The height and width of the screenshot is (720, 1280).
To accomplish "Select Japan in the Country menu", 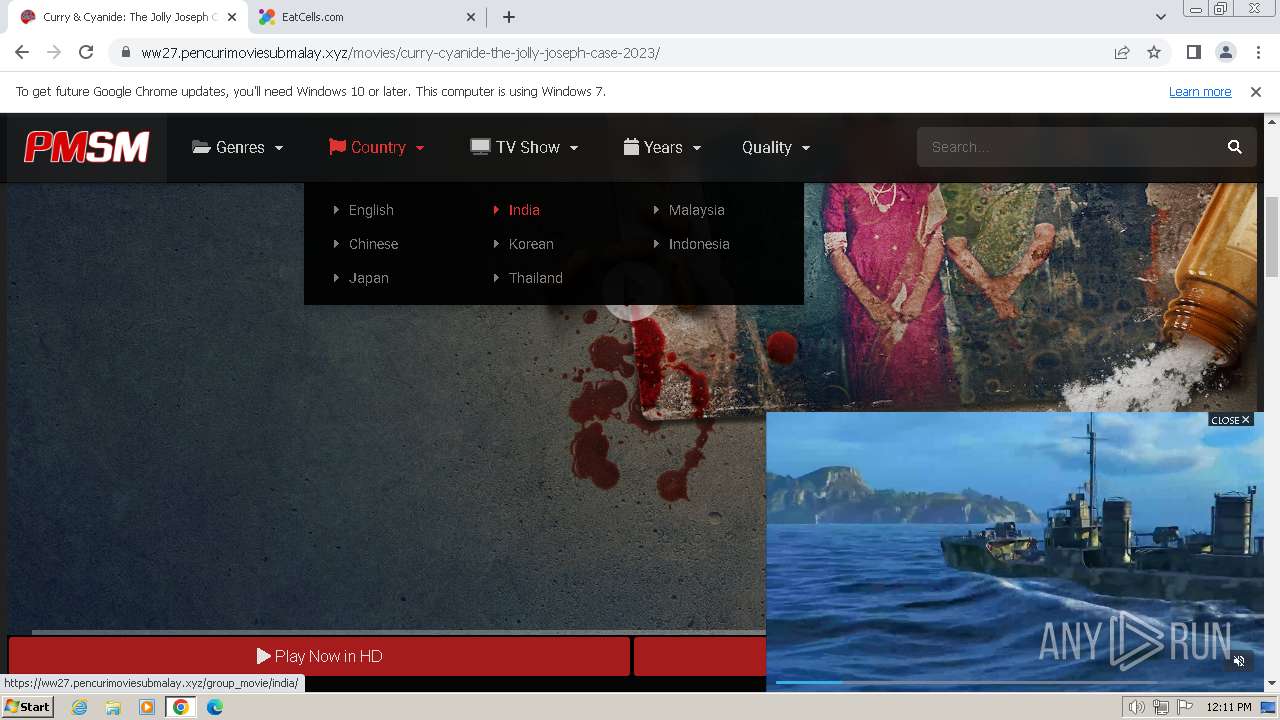I will [x=368, y=278].
